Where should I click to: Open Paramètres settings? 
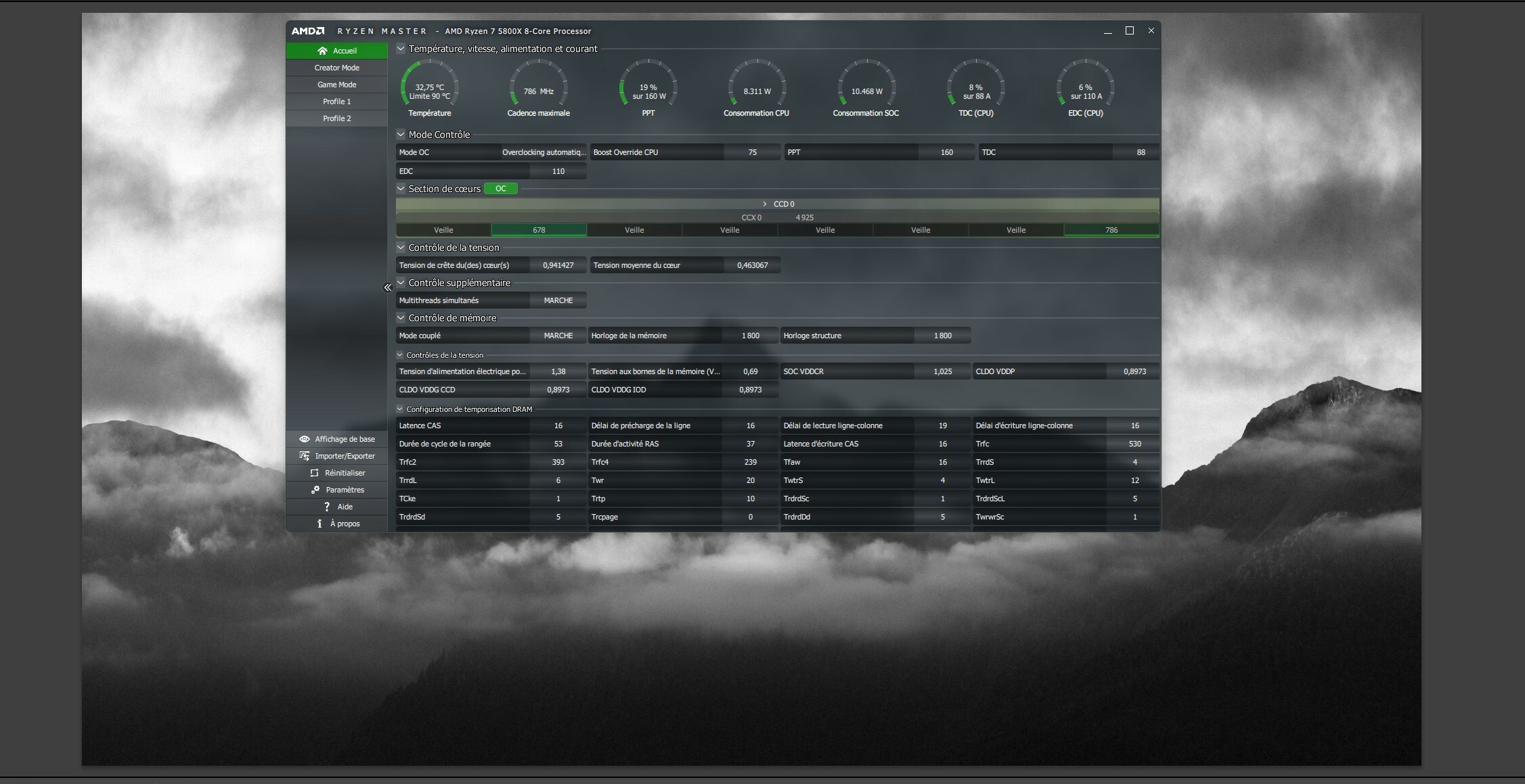point(337,490)
